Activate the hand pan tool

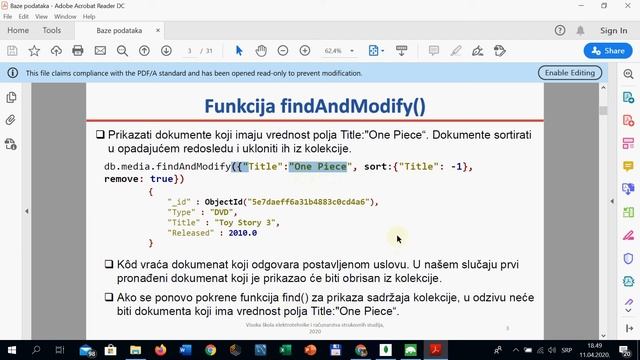pos(261,51)
